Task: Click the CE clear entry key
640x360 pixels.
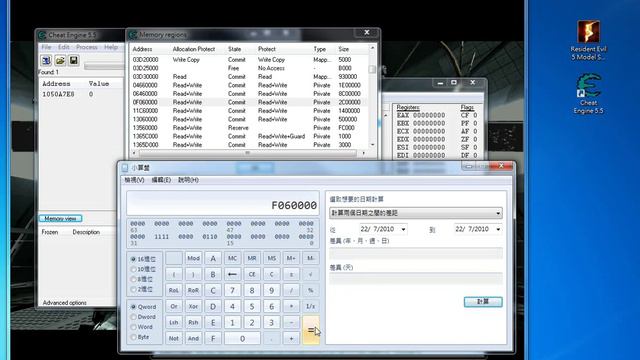Action: (252, 274)
